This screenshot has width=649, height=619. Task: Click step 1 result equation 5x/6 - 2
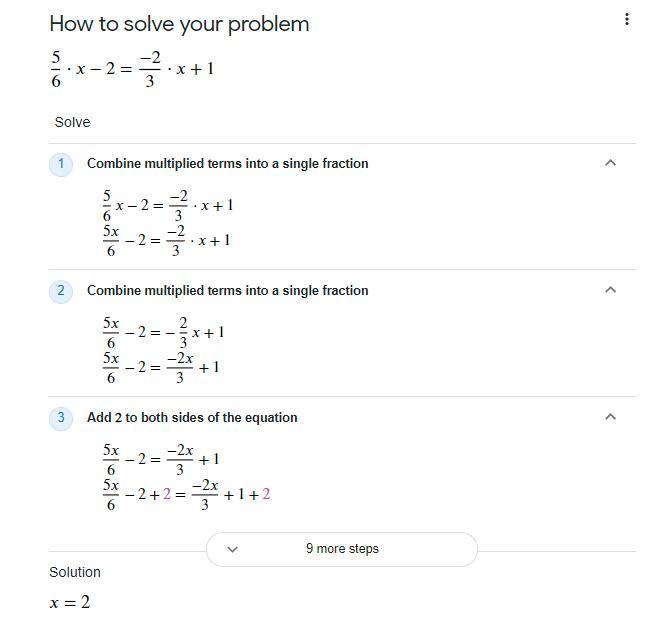(166, 240)
